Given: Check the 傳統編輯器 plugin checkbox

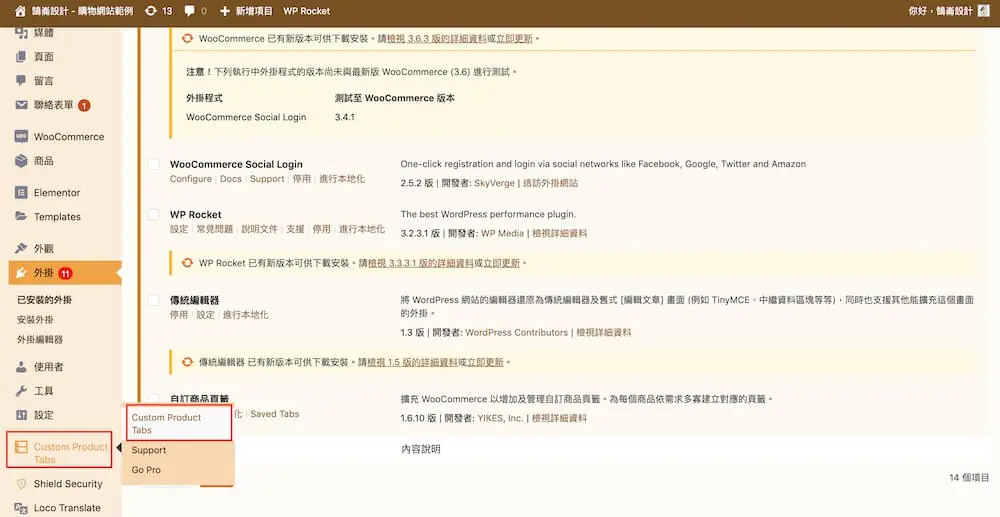Looking at the screenshot, I should click(x=154, y=300).
